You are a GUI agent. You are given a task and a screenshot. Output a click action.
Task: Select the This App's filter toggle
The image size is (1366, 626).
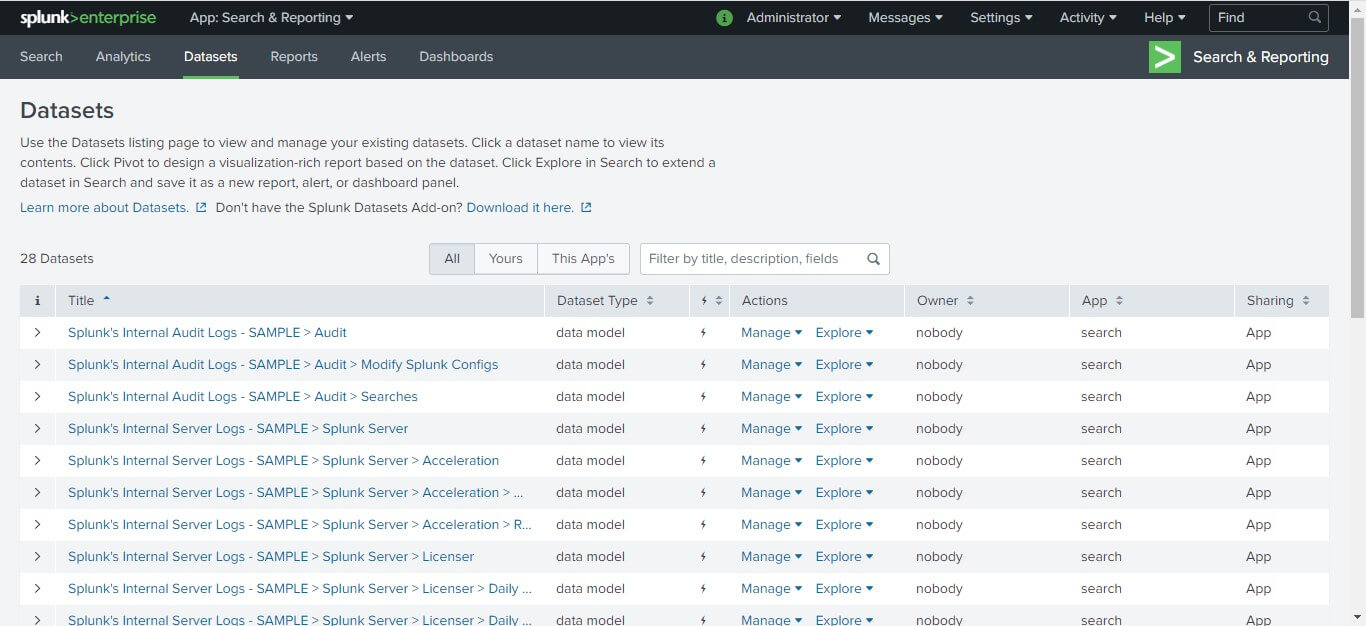pos(584,259)
